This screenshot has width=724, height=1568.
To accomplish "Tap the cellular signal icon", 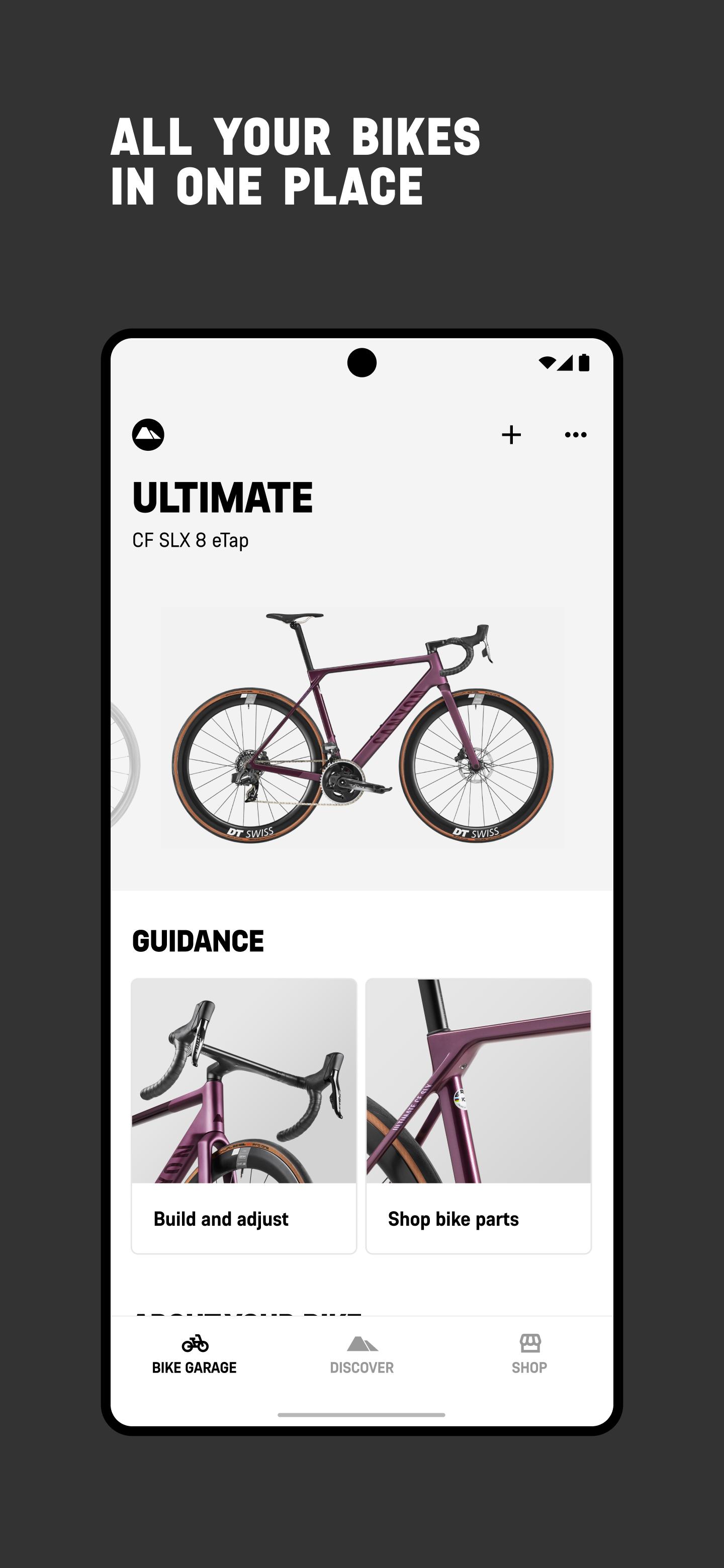I will [565, 363].
